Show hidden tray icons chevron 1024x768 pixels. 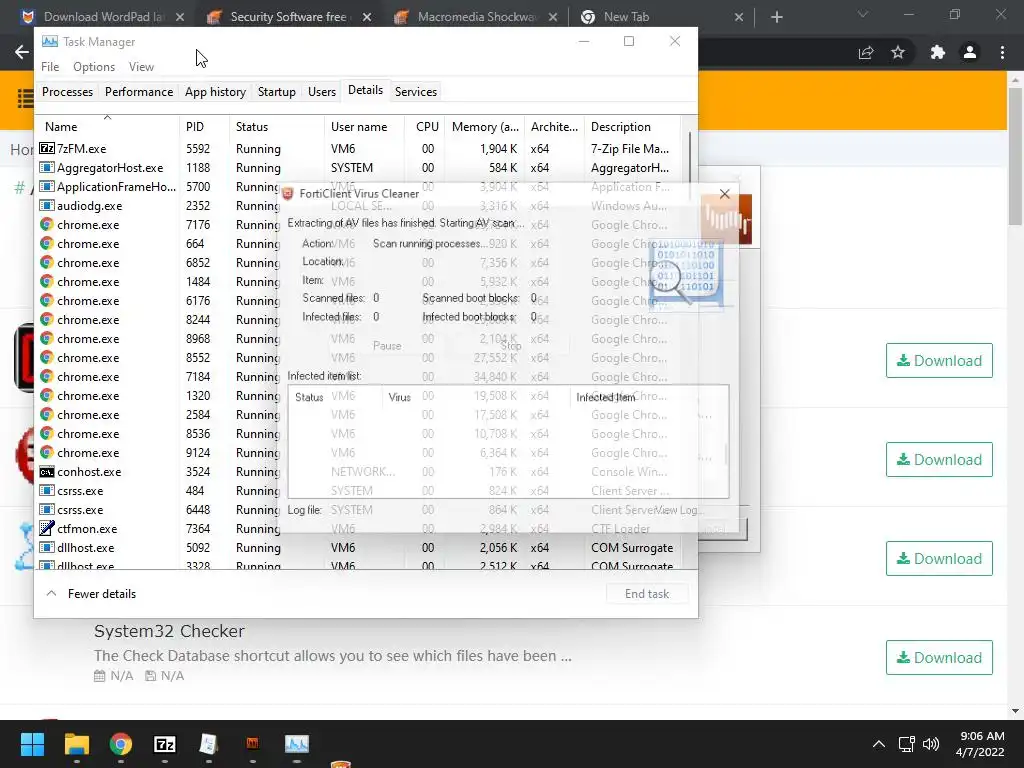[x=879, y=744]
